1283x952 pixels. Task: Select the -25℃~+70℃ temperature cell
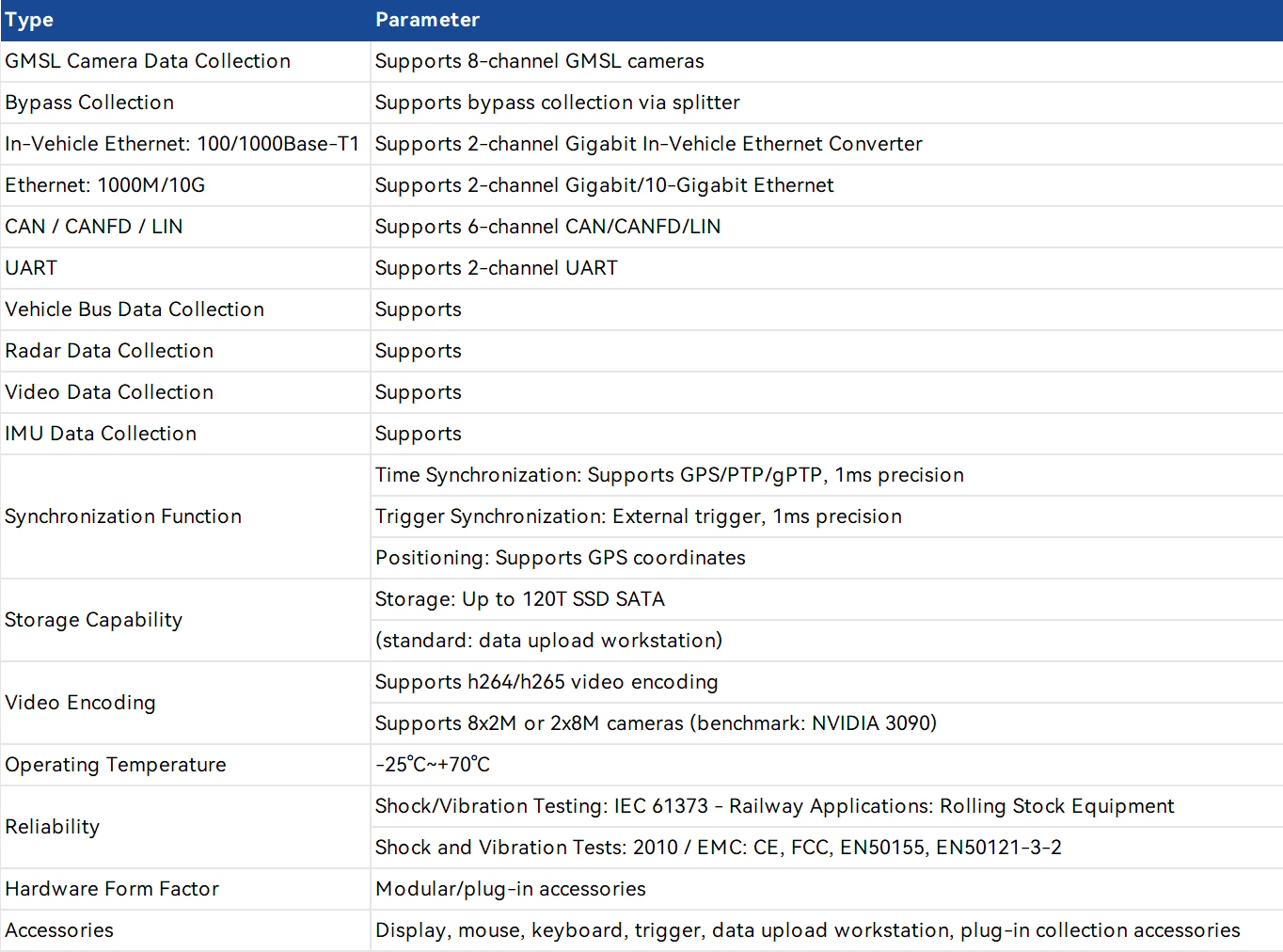(x=432, y=765)
